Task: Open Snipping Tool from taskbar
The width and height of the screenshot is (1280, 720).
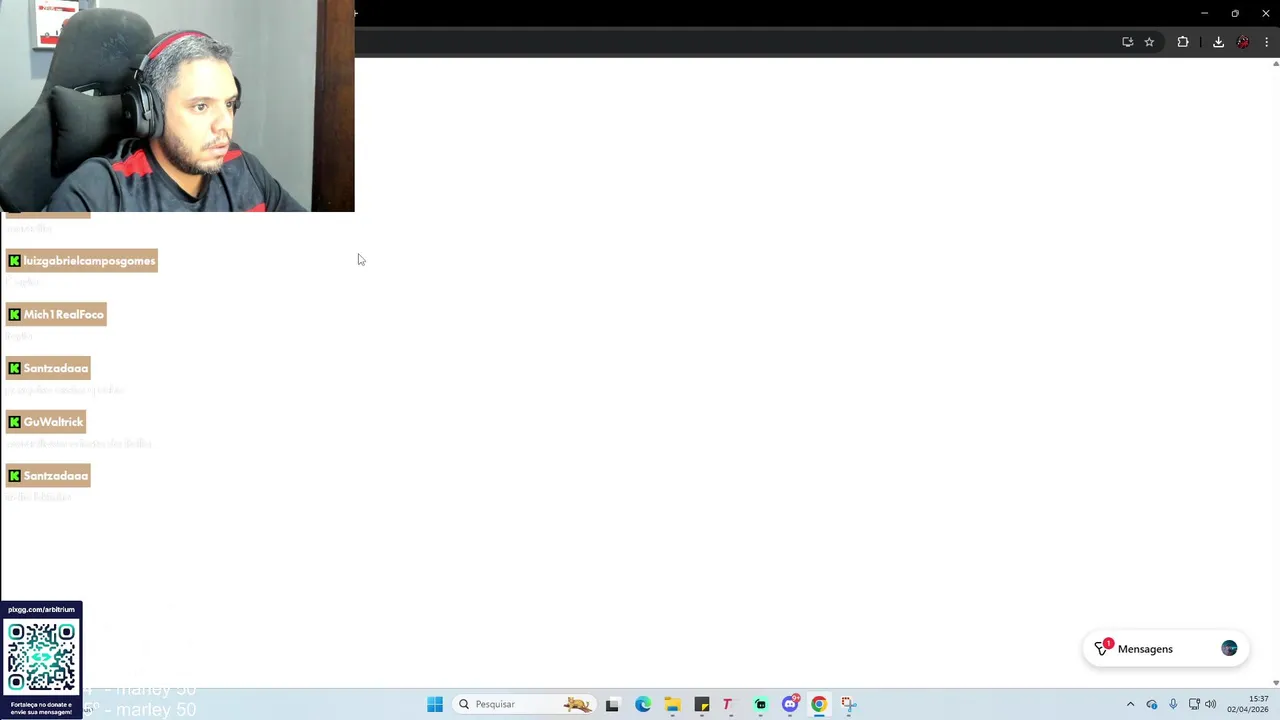Action: pyautogui.click(x=848, y=704)
